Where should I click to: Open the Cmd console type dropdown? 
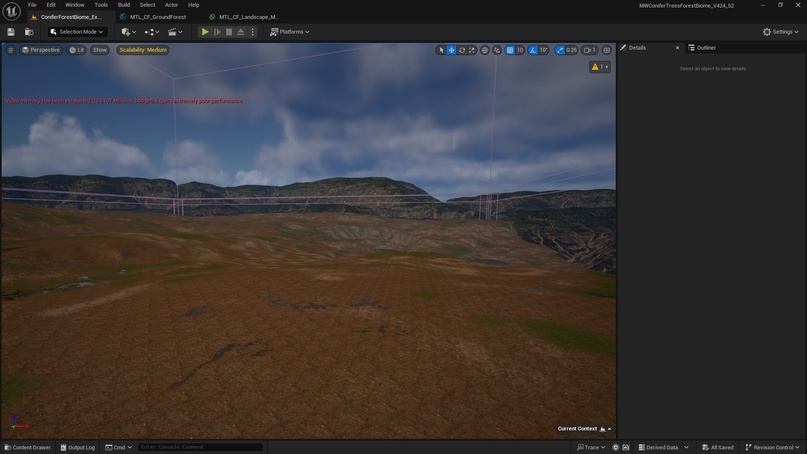click(x=118, y=447)
